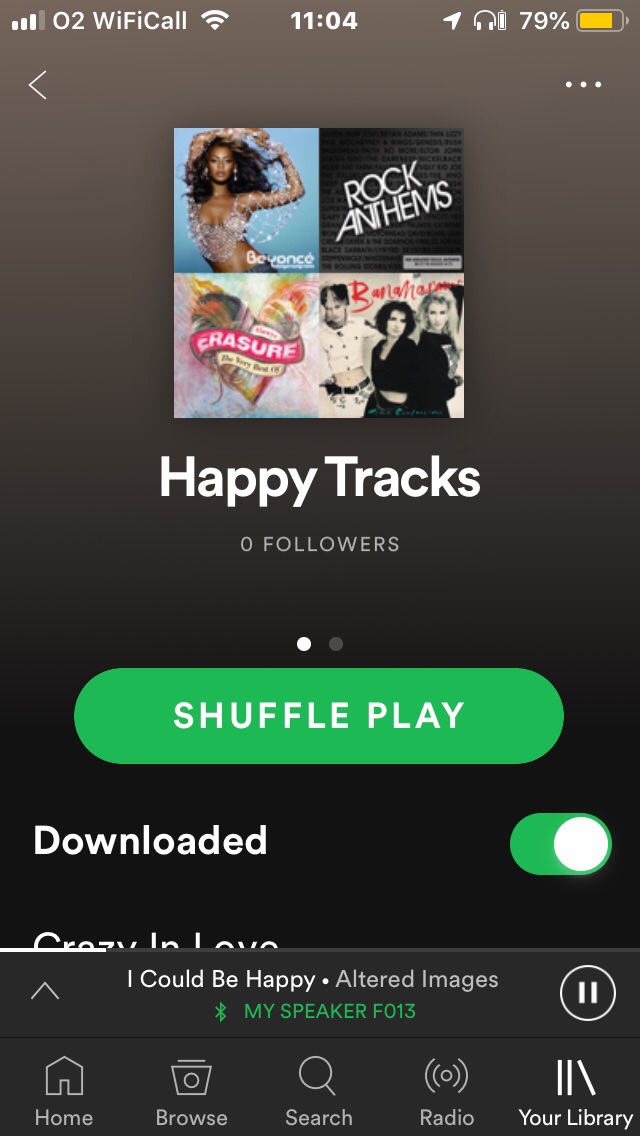The height and width of the screenshot is (1136, 640).
Task: Open the three-dot more options menu
Action: [x=583, y=85]
